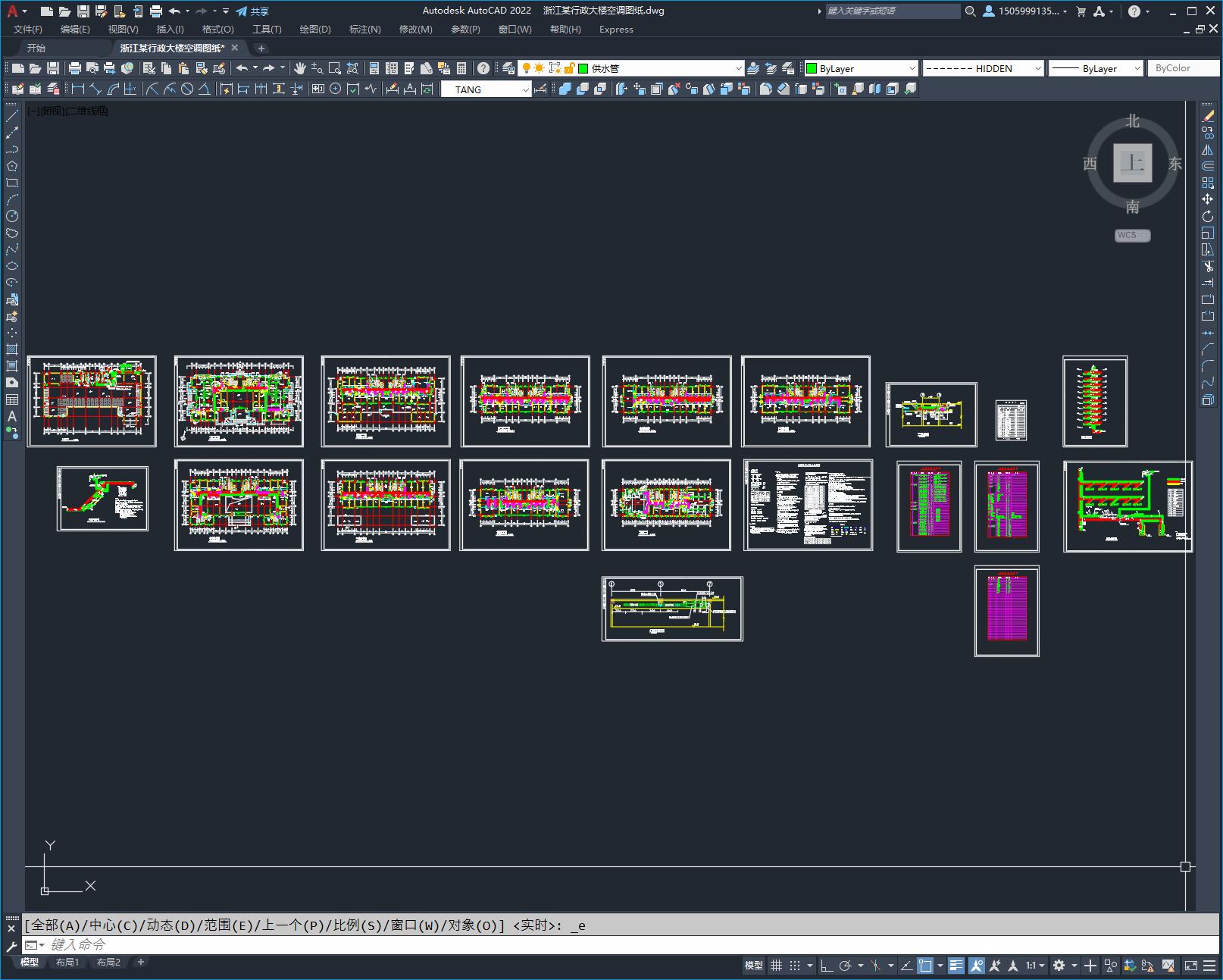Viewport: 1223px width, 980px height.
Task: Close the 浙江某行政大楼空调图纸 drawing tab
Action: pyautogui.click(x=235, y=48)
